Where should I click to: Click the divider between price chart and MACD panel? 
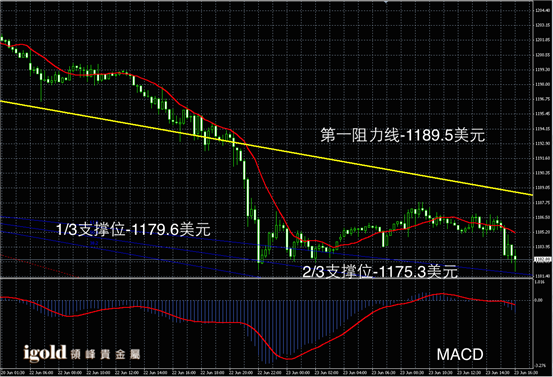tap(266, 278)
